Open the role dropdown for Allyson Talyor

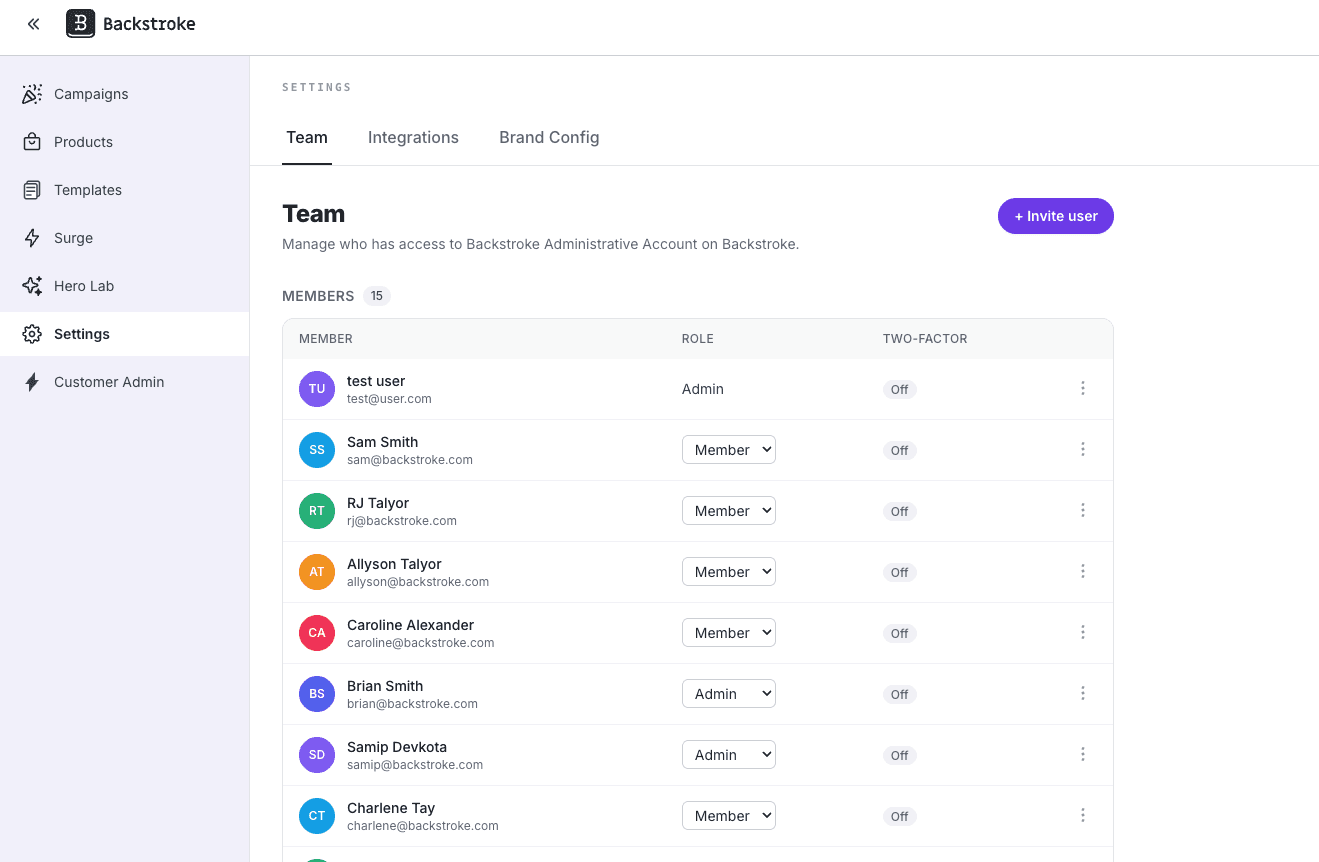point(729,572)
